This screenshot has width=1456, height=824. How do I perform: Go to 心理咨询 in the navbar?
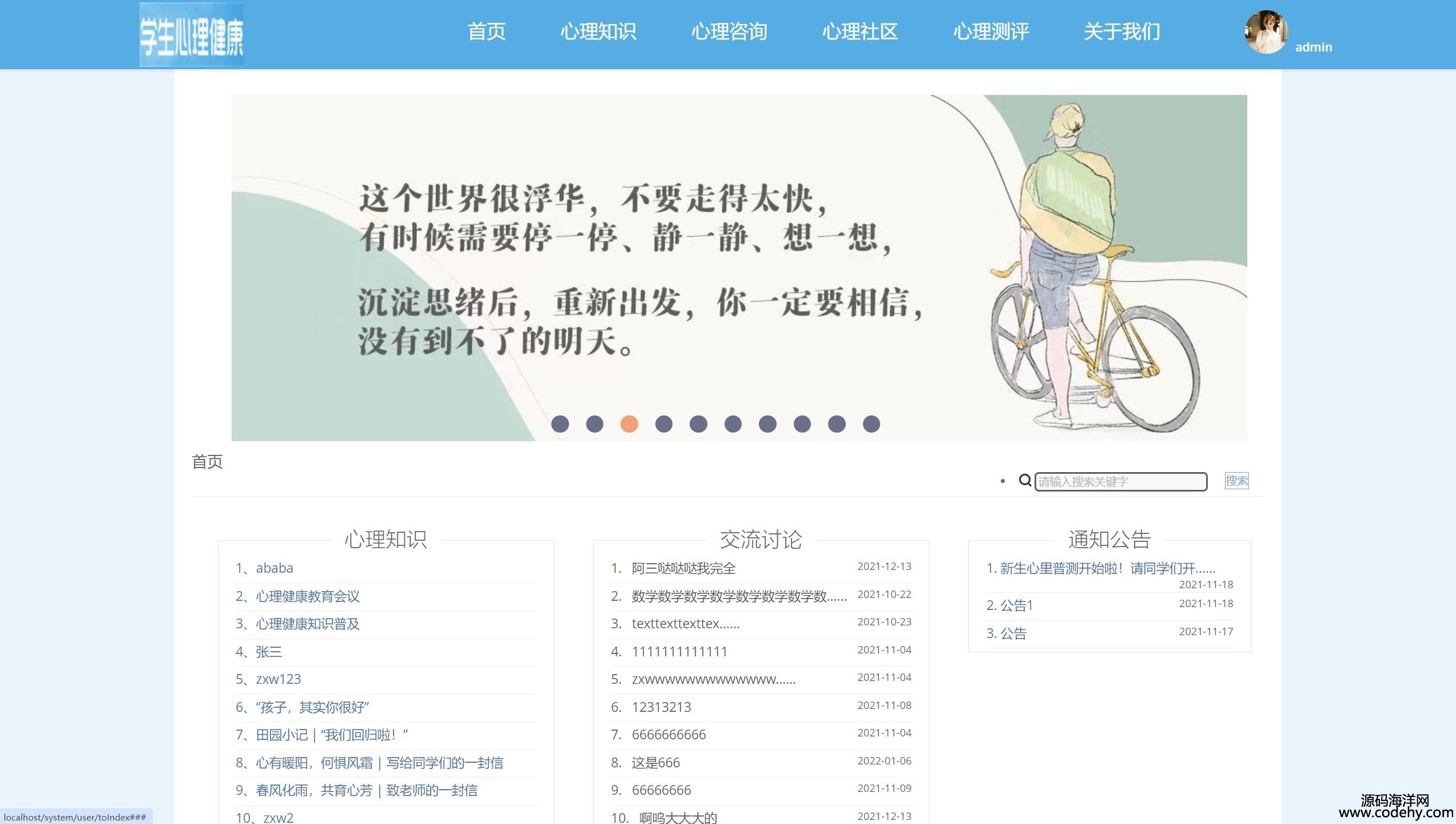pos(729,31)
